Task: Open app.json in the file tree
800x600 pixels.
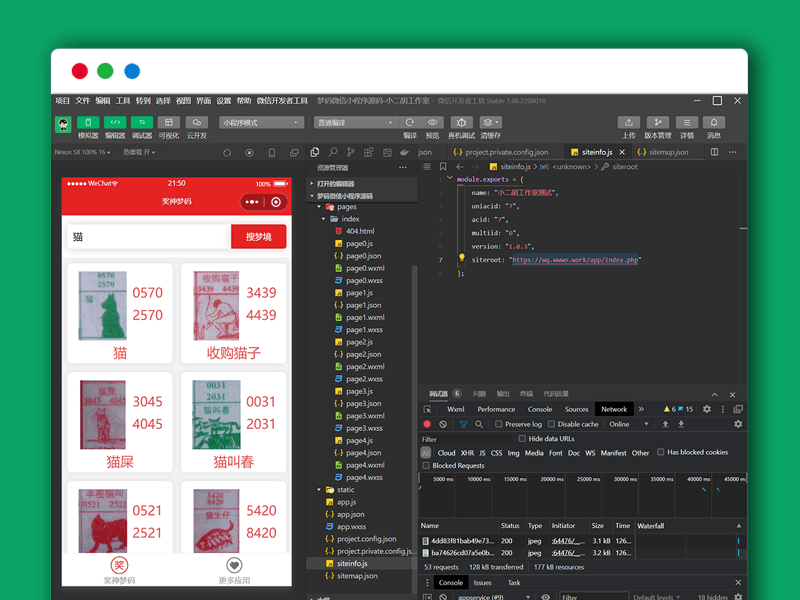Action: [x=351, y=514]
